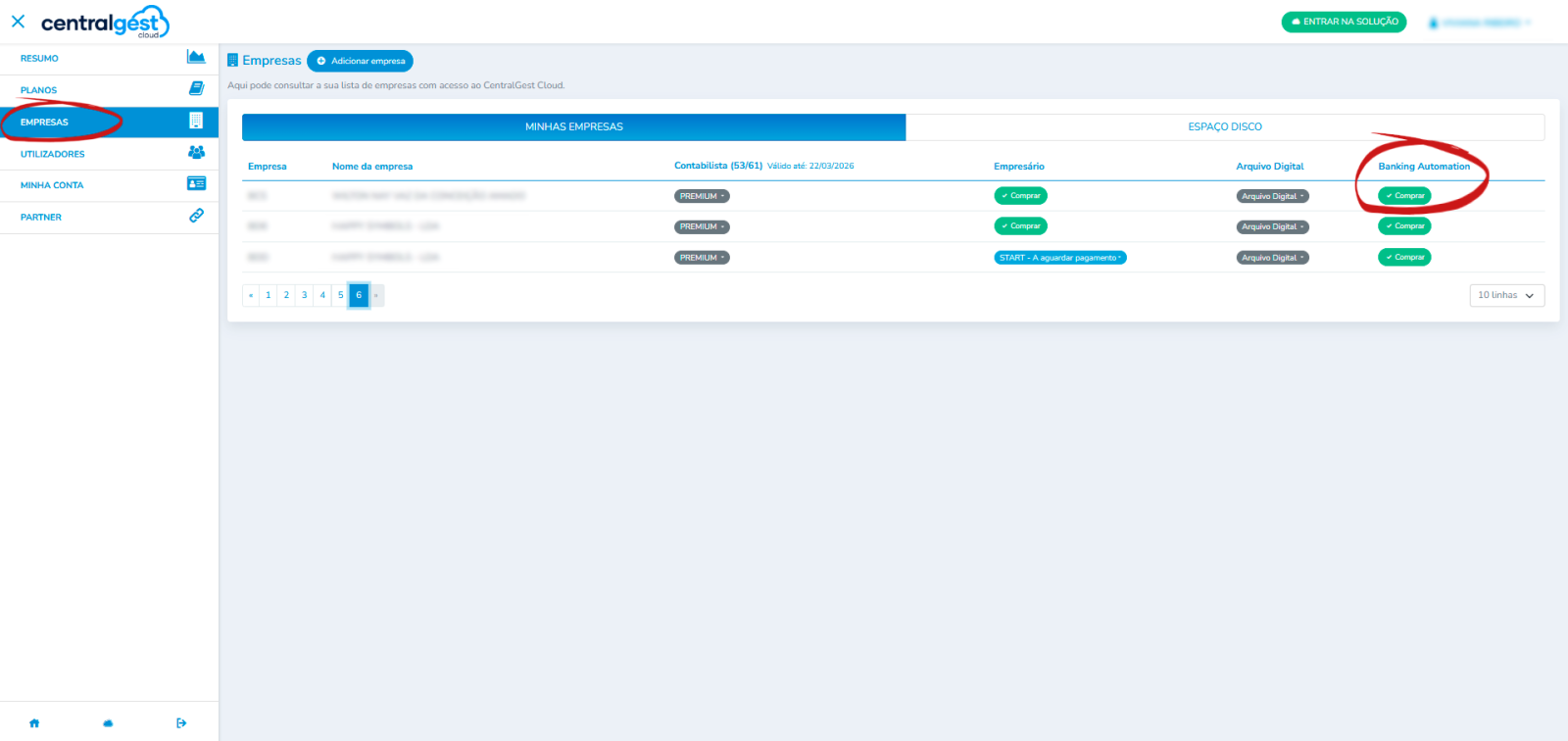Click the Minha Conta ID card icon
Viewport: 1568px width, 741px height.
tap(196, 184)
